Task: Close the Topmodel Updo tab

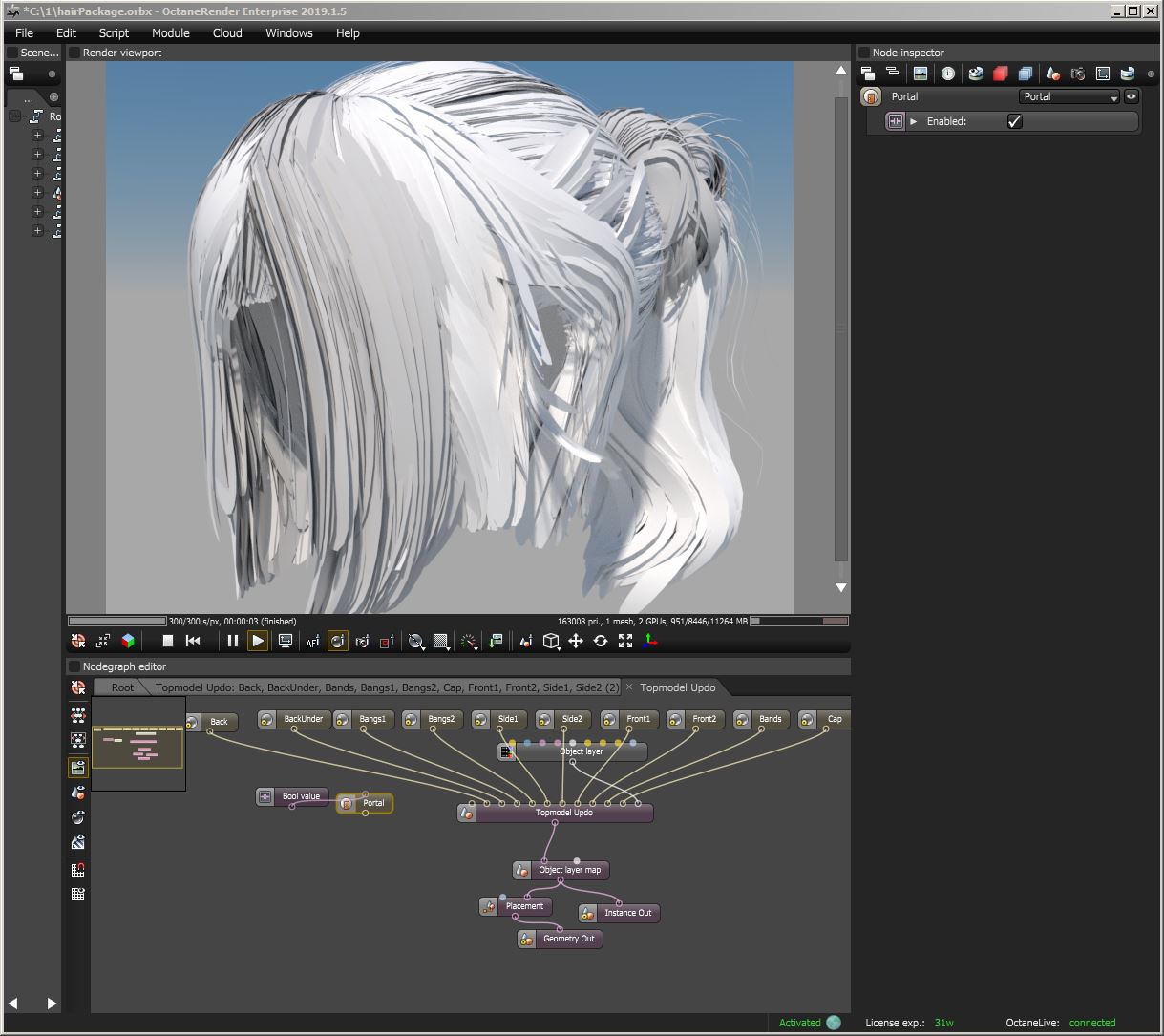Action: pos(629,687)
